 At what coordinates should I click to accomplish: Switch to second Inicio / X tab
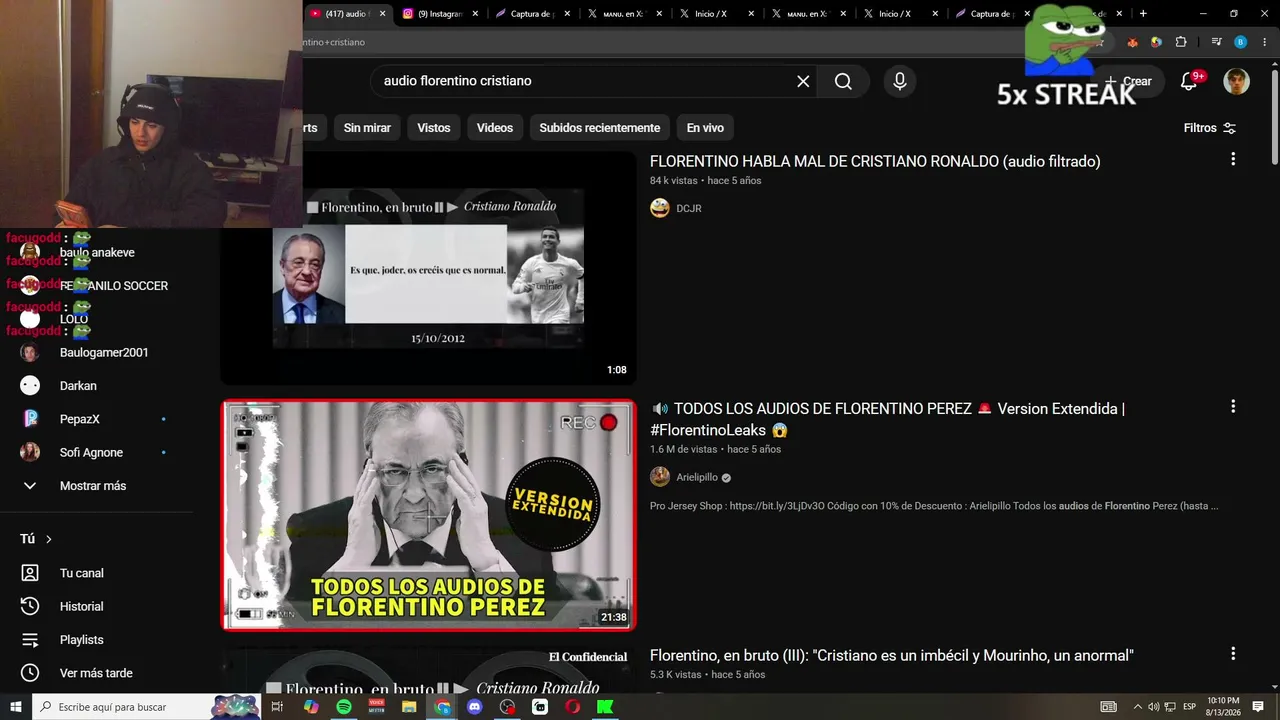[900, 14]
